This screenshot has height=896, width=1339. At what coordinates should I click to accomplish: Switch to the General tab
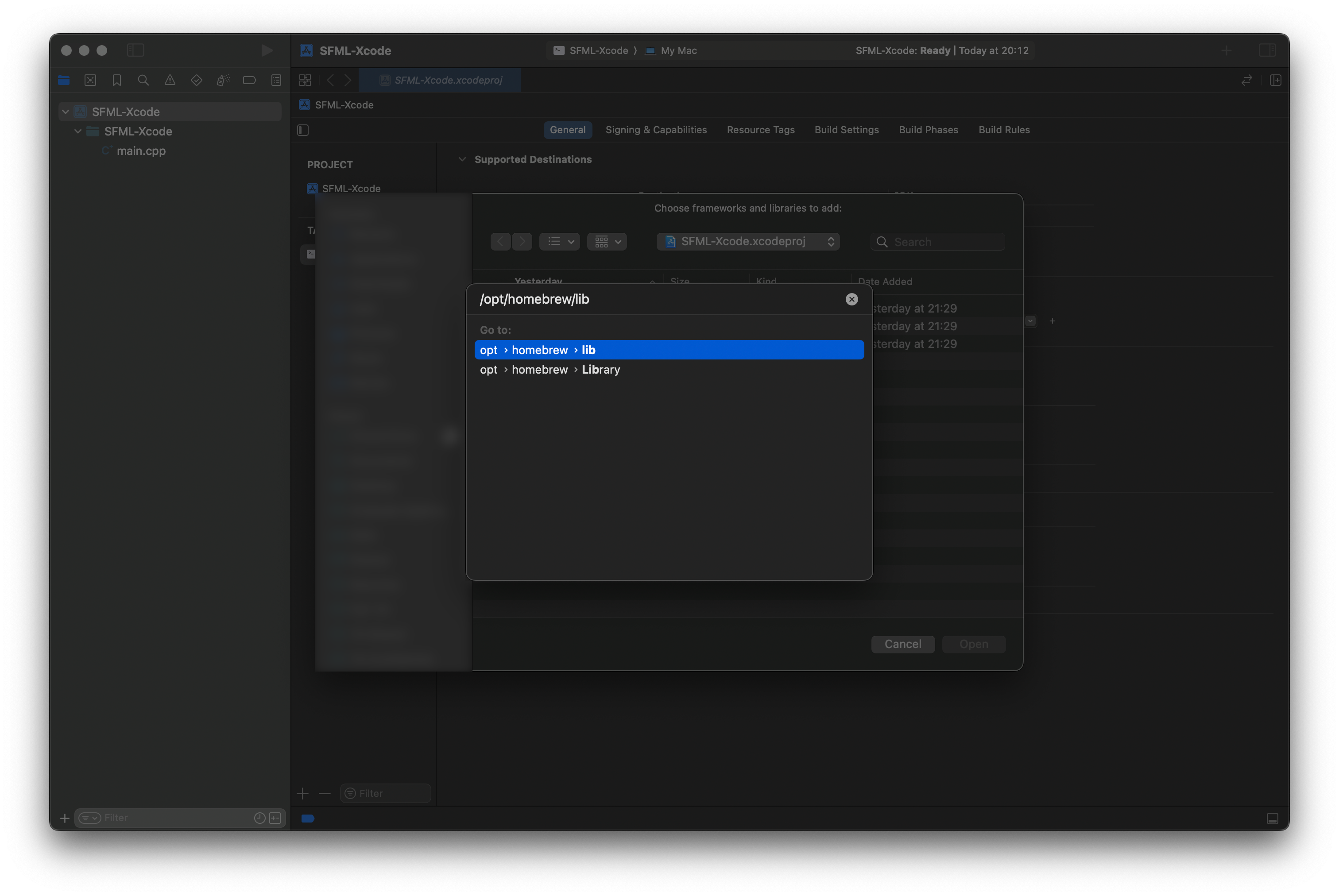[567, 130]
